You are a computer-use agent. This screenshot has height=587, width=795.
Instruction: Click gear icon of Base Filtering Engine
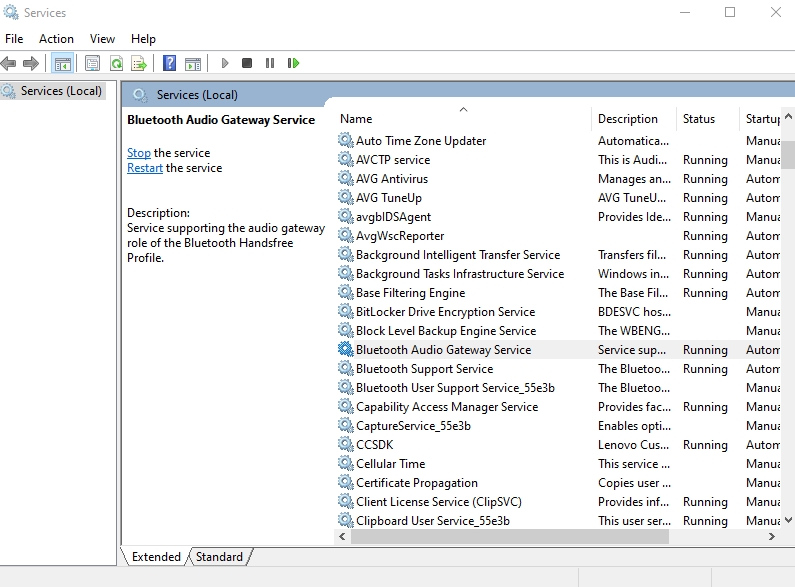pyautogui.click(x=345, y=292)
